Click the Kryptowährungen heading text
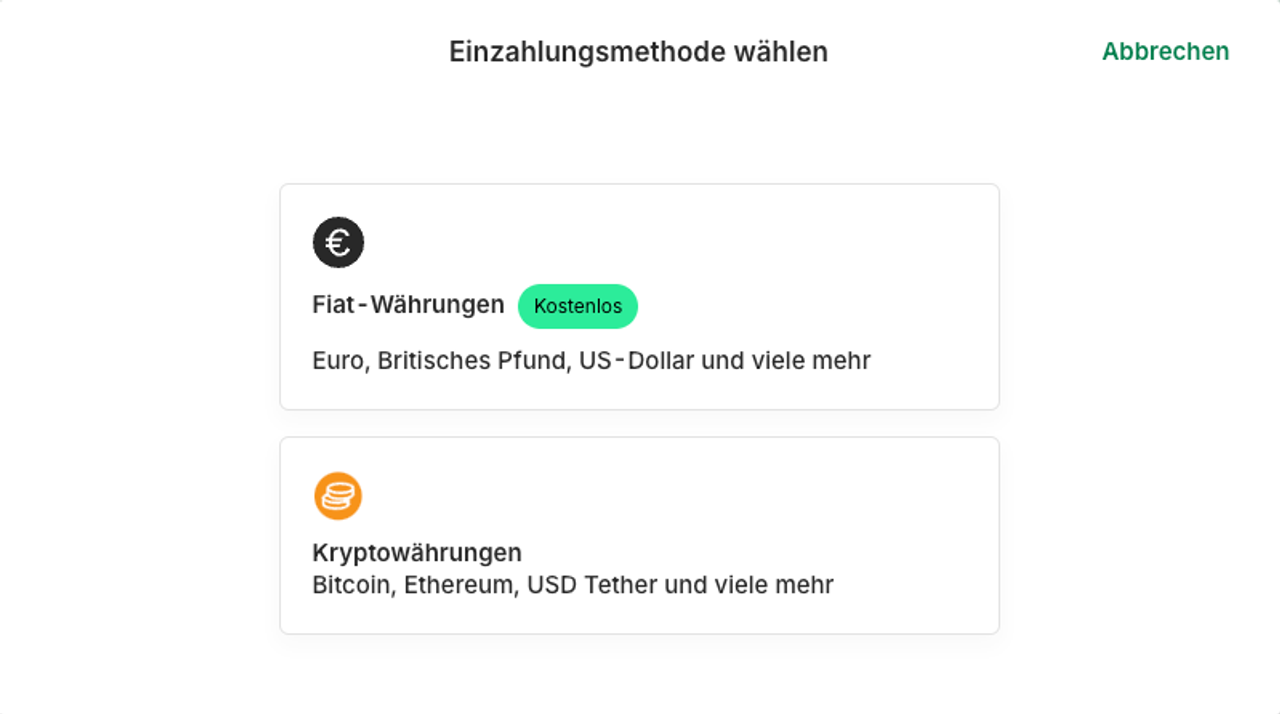 click(417, 553)
